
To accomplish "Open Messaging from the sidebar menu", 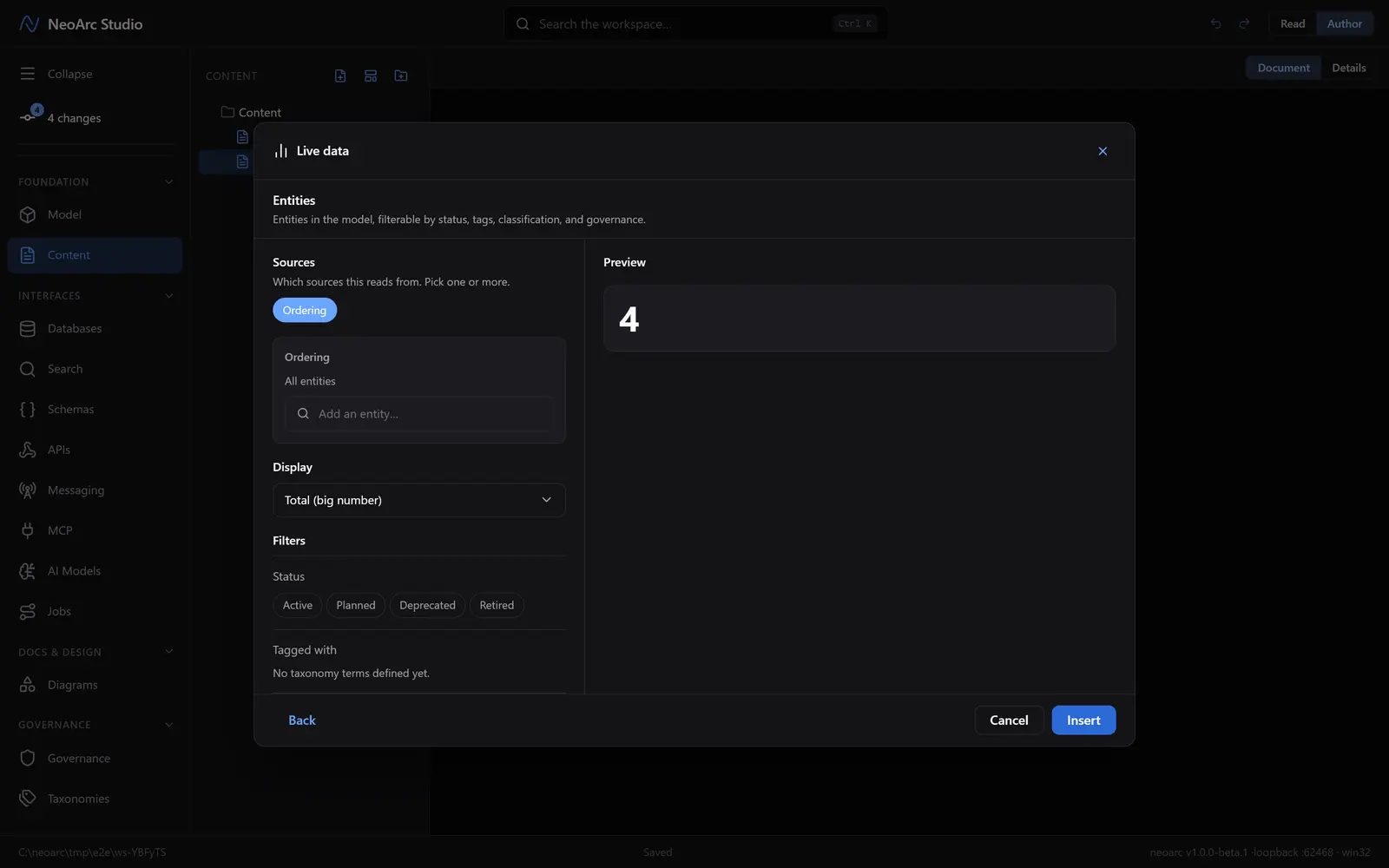I will coord(95,490).
